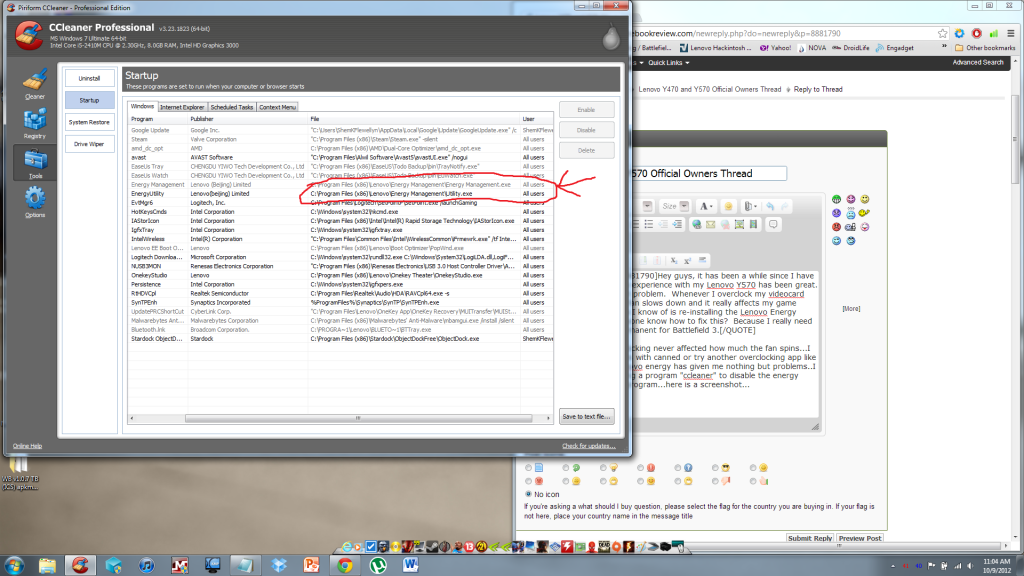Switch to the Scheduled Tasks tab
The image size is (1024, 576).
click(x=232, y=107)
